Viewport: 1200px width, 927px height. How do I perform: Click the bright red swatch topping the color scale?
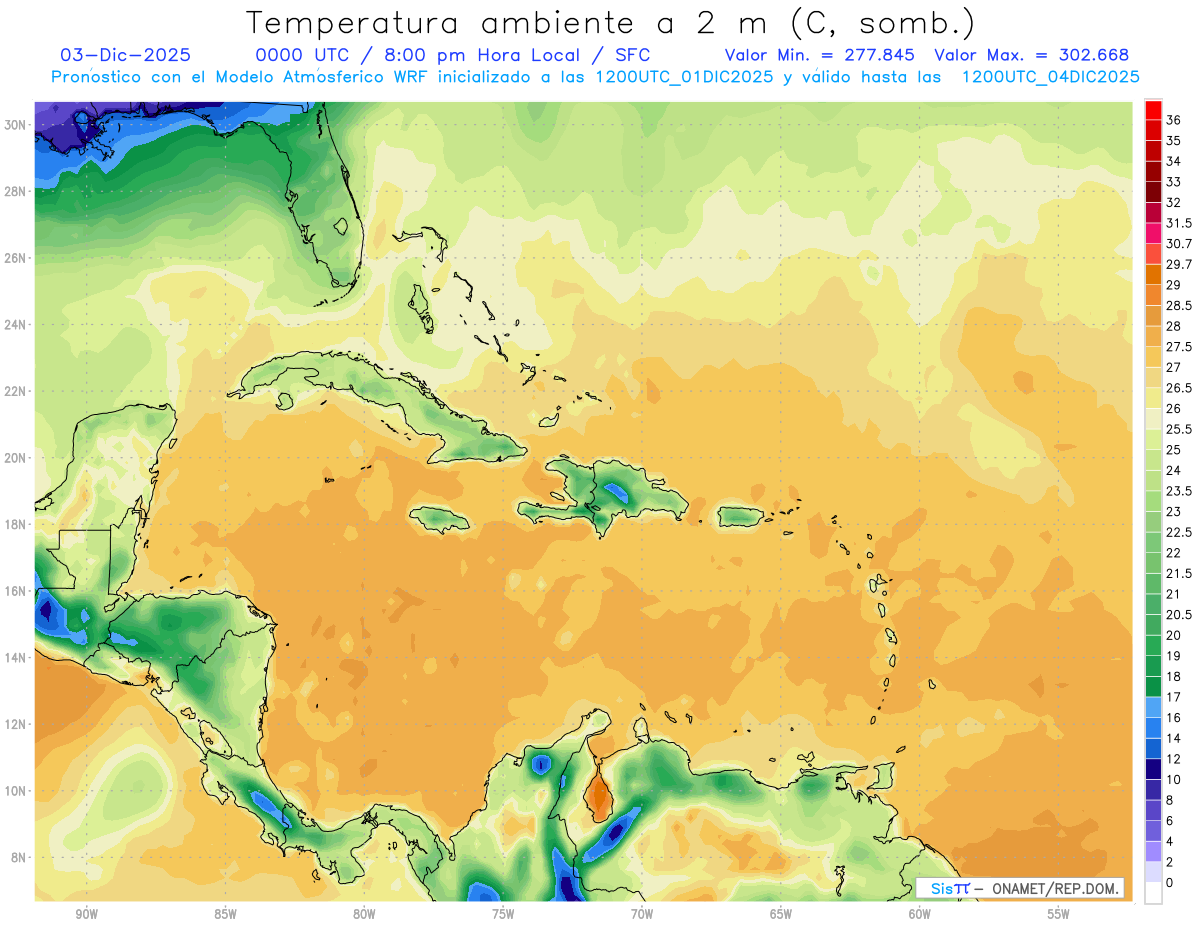point(1153,110)
